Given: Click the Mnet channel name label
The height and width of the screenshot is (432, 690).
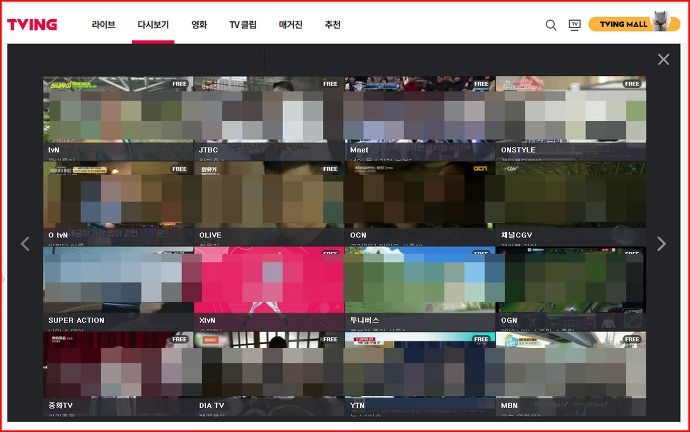Looking at the screenshot, I should (359, 150).
